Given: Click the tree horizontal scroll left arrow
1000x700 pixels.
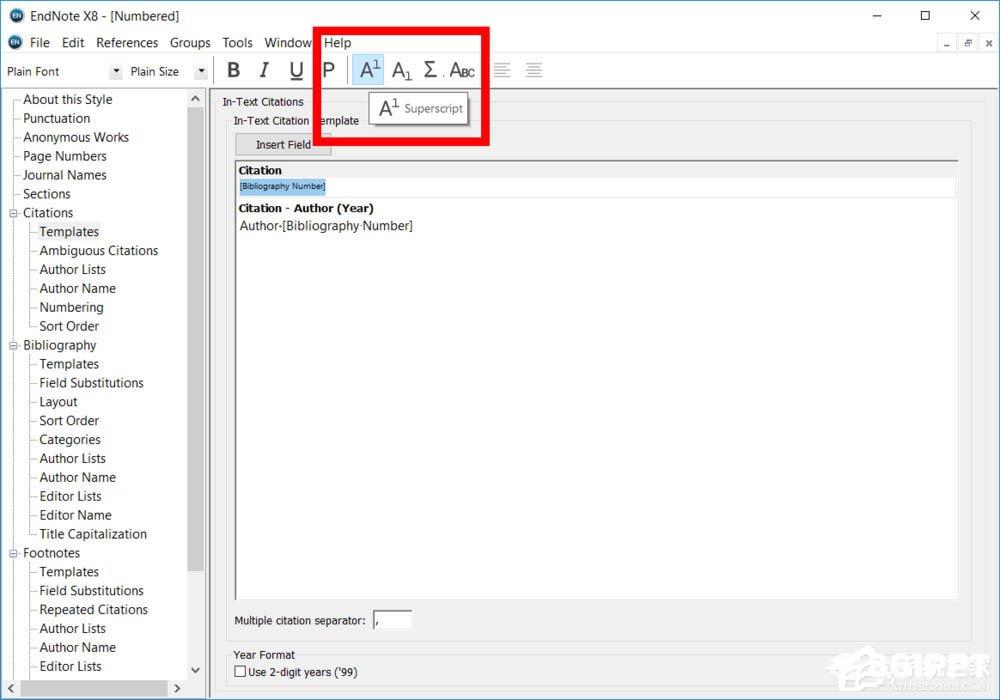Looking at the screenshot, I should [x=11, y=689].
